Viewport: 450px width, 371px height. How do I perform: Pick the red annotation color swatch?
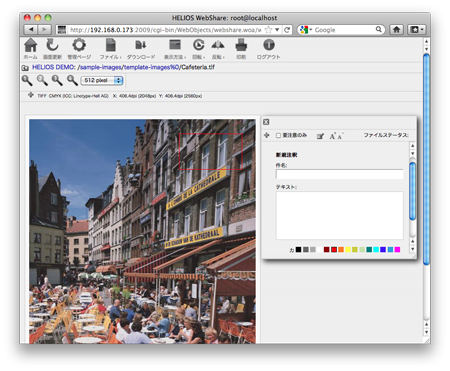[x=334, y=249]
